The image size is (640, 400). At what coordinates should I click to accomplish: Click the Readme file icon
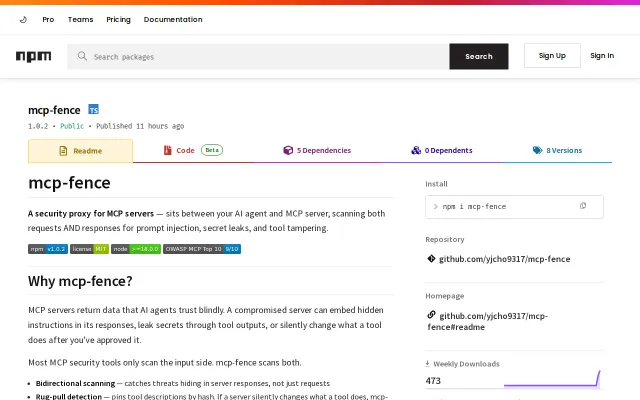63,151
